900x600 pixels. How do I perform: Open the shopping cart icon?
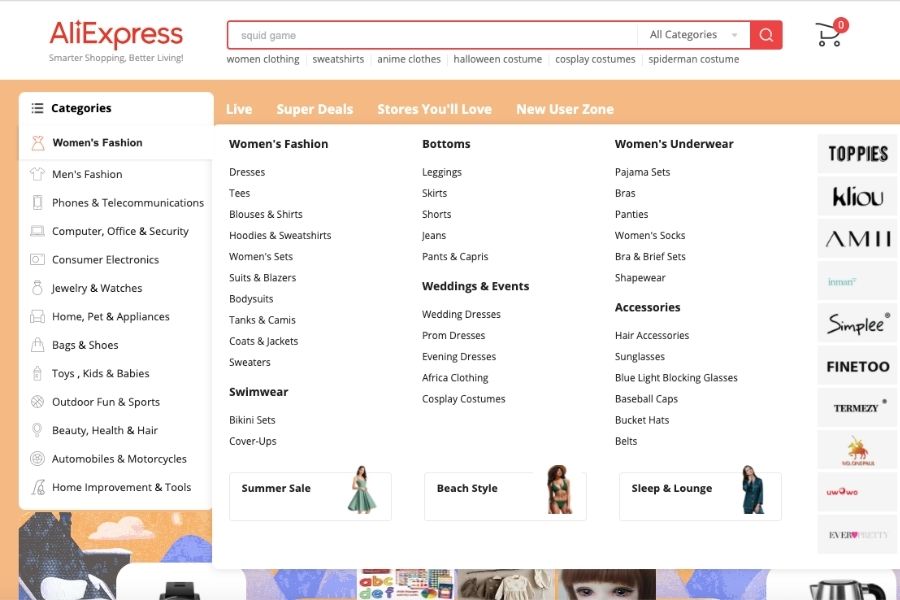(829, 35)
